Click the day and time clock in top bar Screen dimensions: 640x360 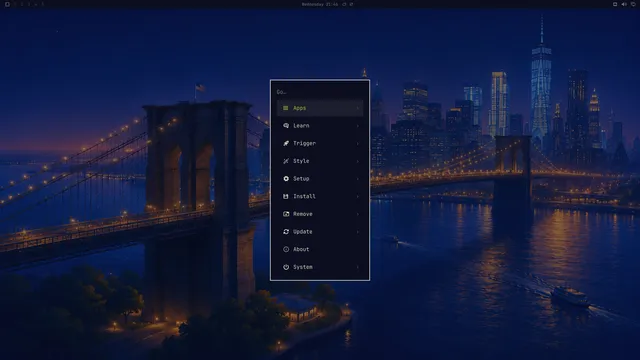click(320, 4)
